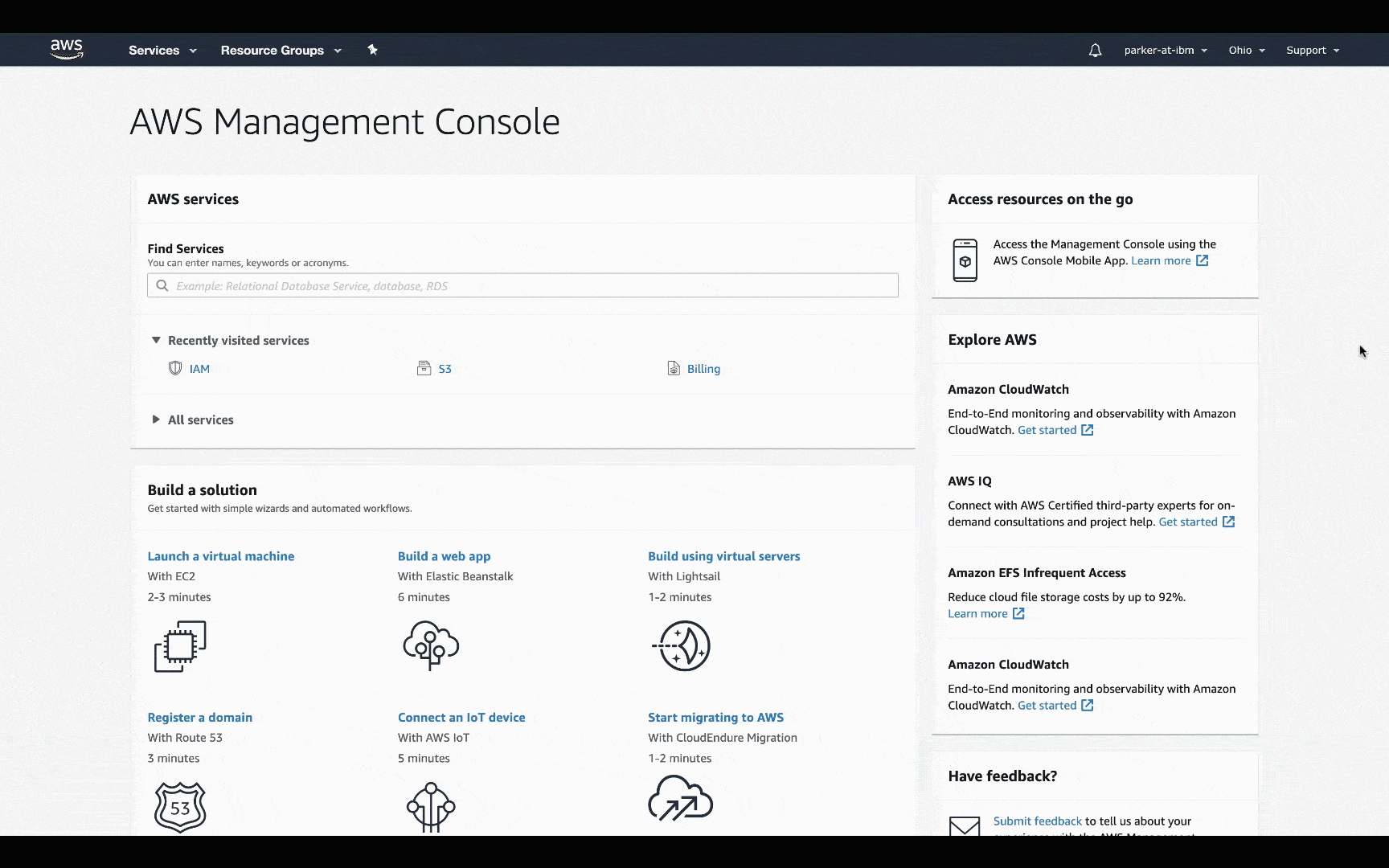
Task: Click the IAM shield icon
Action: click(x=175, y=368)
